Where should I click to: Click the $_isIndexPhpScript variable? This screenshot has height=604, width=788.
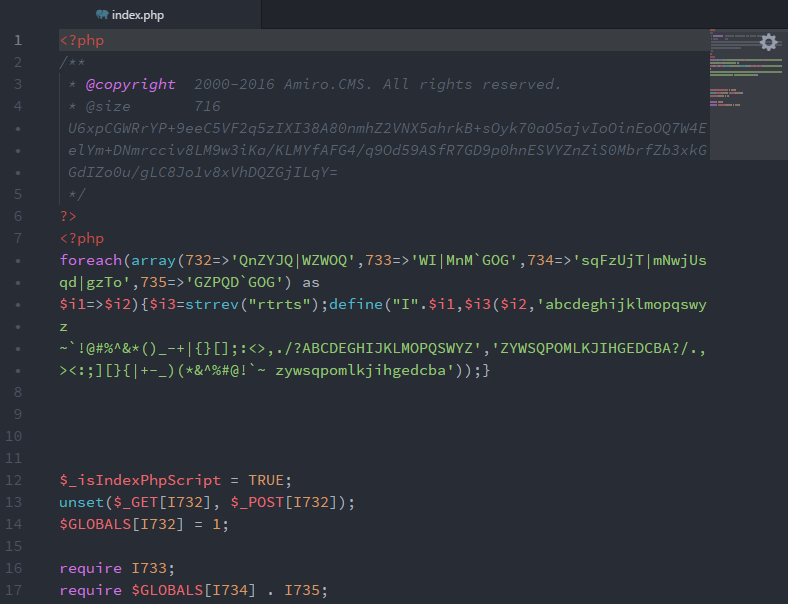136,479
